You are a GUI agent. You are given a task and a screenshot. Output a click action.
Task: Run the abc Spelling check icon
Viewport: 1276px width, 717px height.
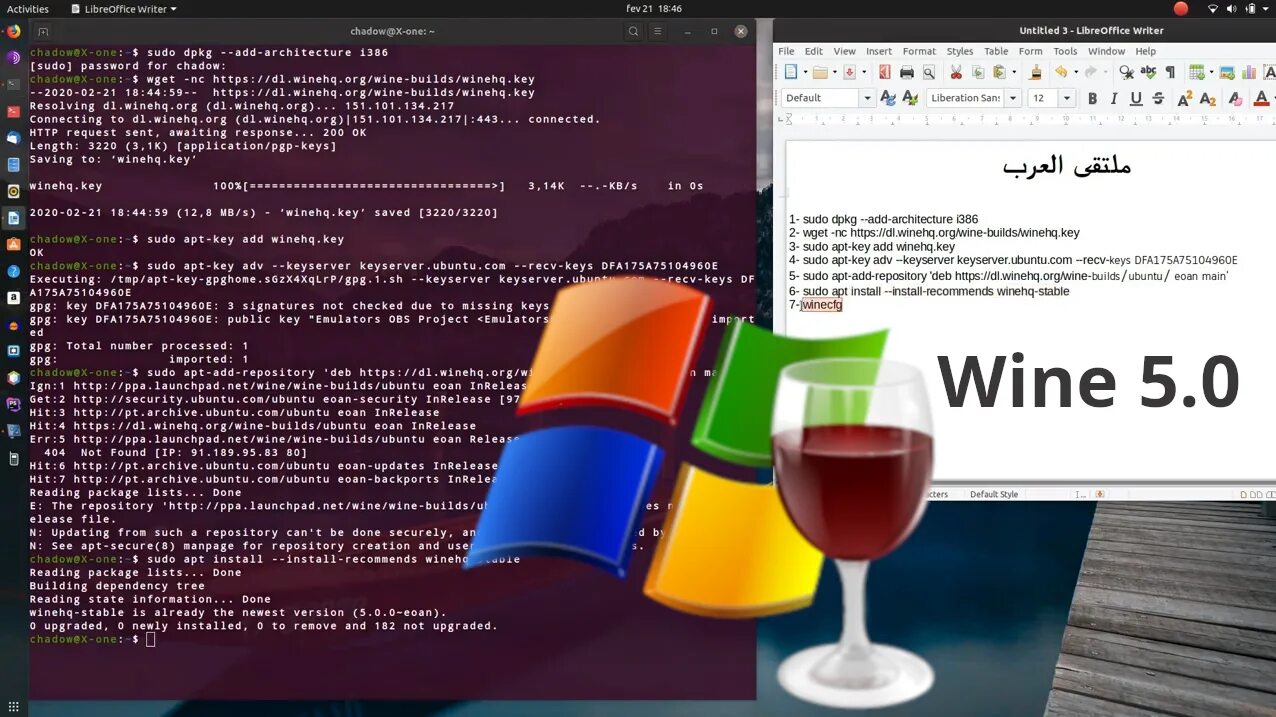point(1148,72)
